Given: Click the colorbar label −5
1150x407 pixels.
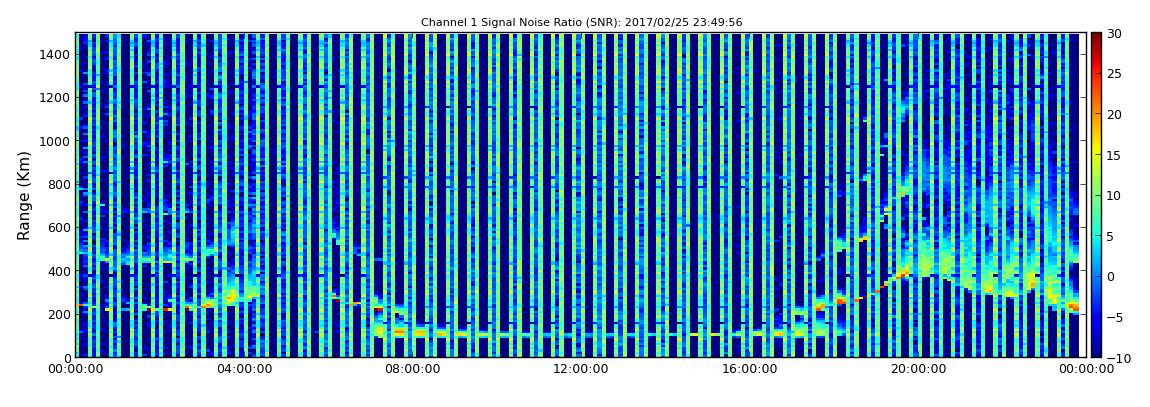Looking at the screenshot, I should [1115, 318].
